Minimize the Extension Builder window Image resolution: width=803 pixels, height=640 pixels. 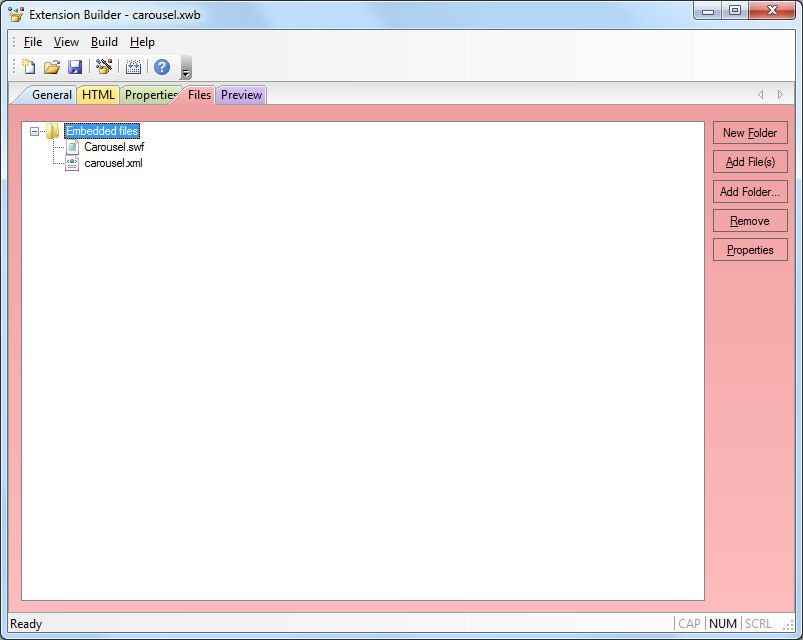pos(708,11)
